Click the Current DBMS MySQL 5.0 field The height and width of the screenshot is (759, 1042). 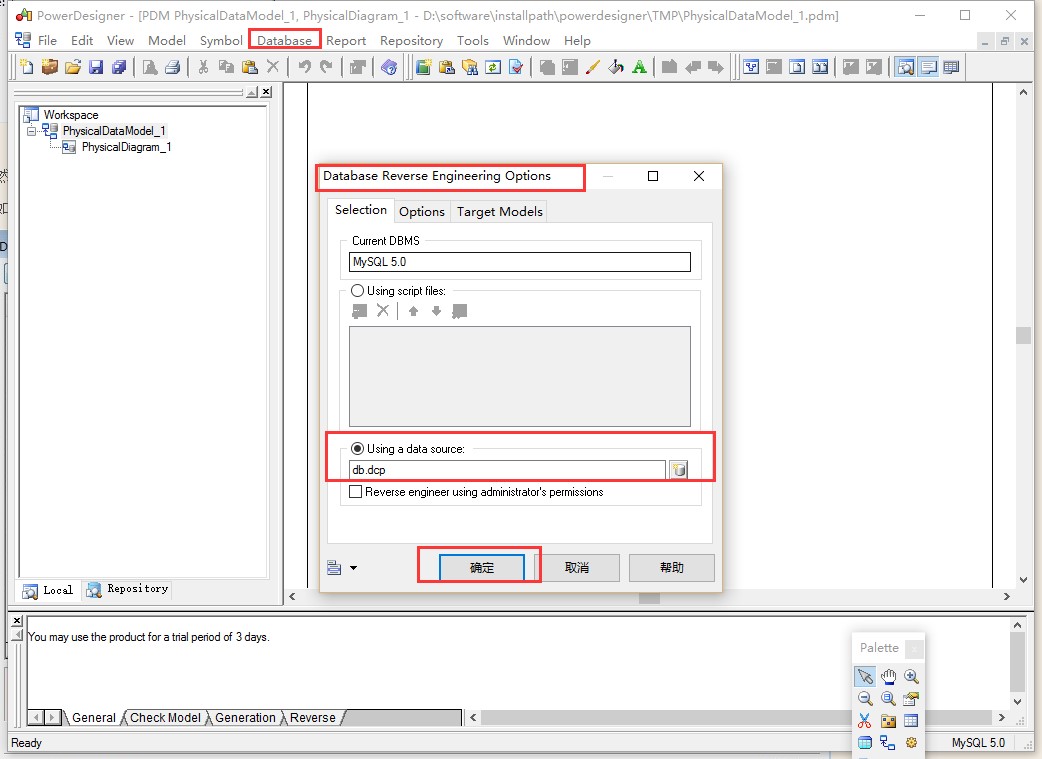click(520, 262)
